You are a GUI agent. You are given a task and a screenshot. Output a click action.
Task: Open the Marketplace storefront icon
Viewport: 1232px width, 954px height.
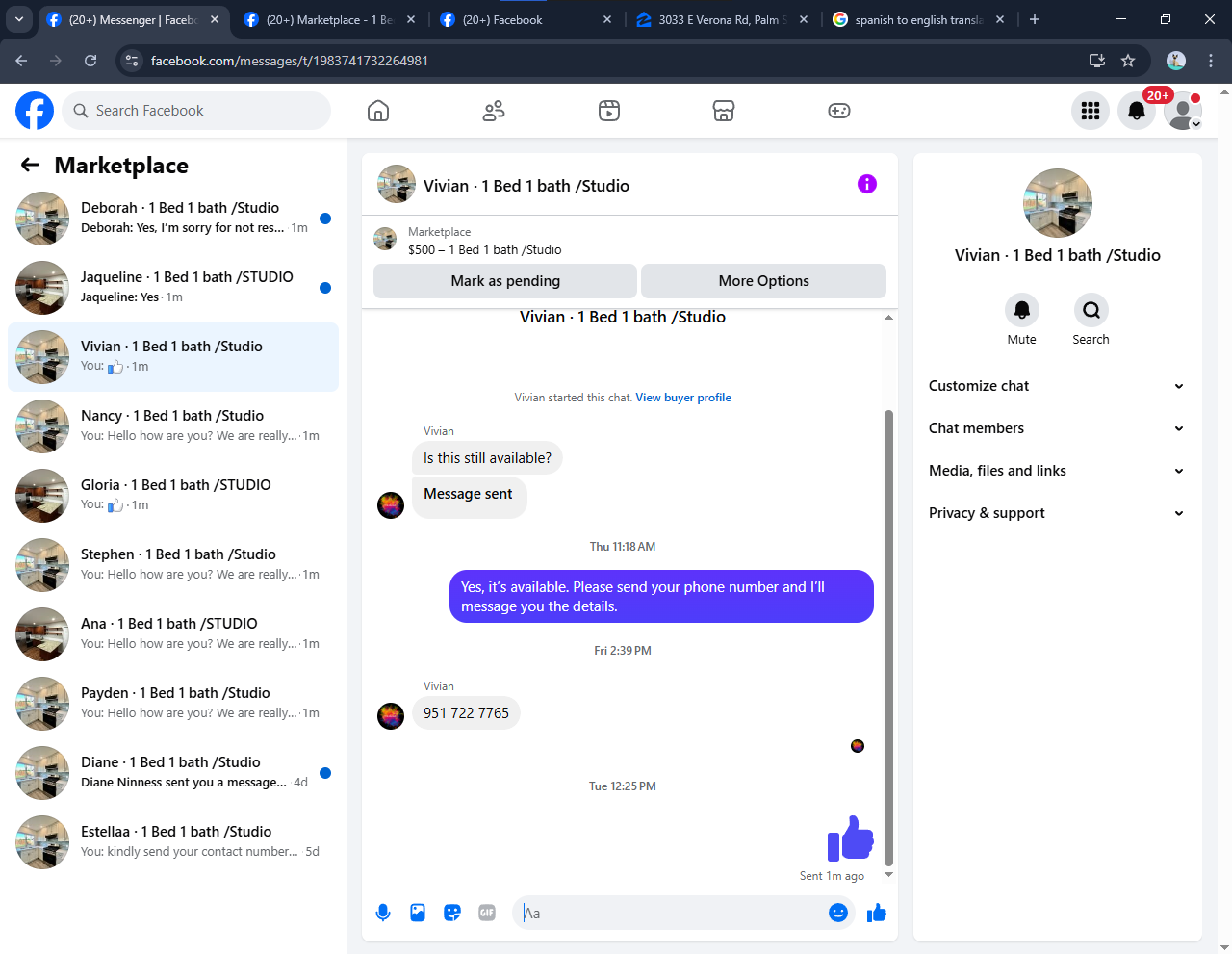pyautogui.click(x=724, y=111)
